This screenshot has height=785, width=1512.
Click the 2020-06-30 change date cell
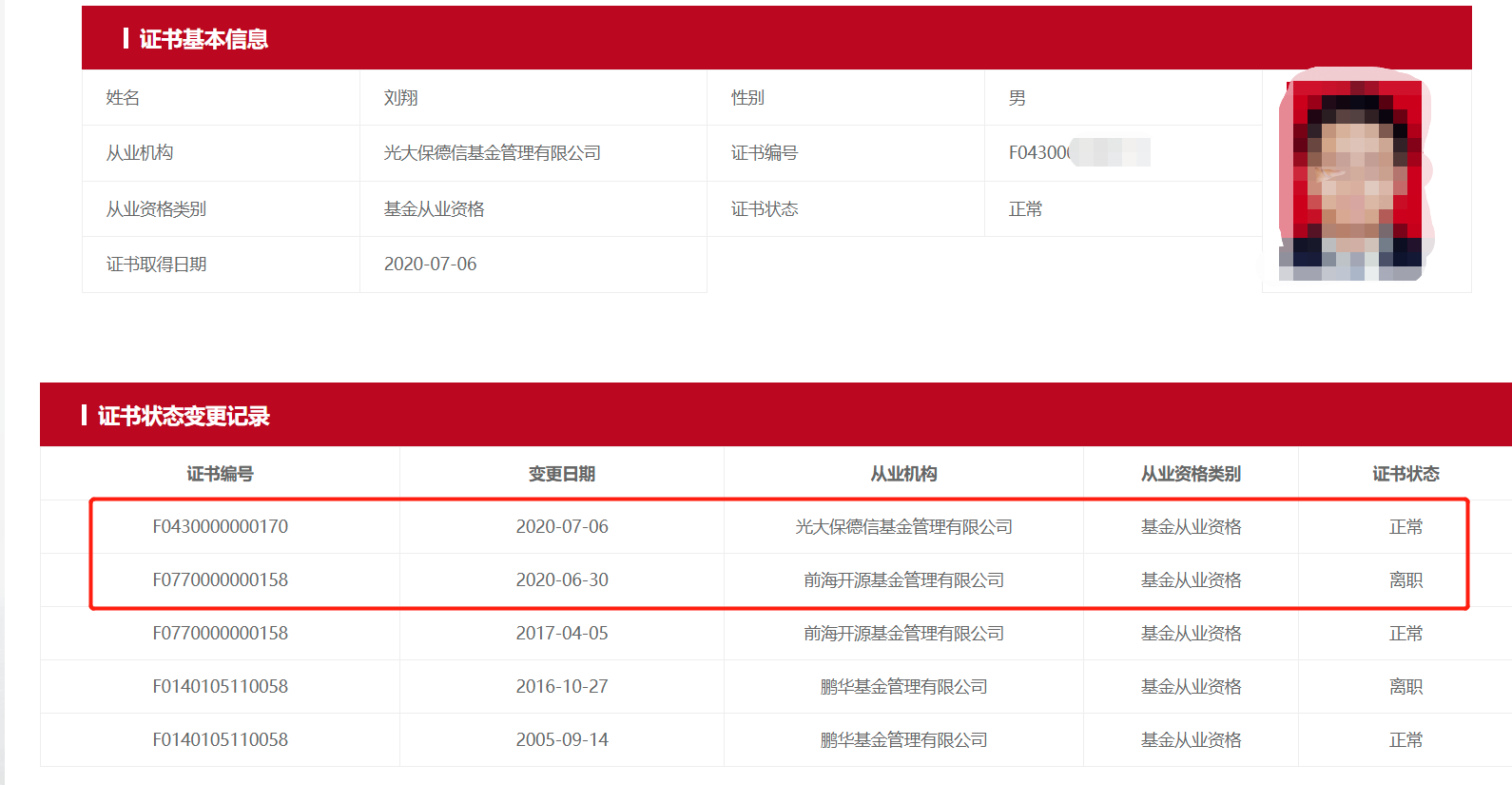click(561, 580)
